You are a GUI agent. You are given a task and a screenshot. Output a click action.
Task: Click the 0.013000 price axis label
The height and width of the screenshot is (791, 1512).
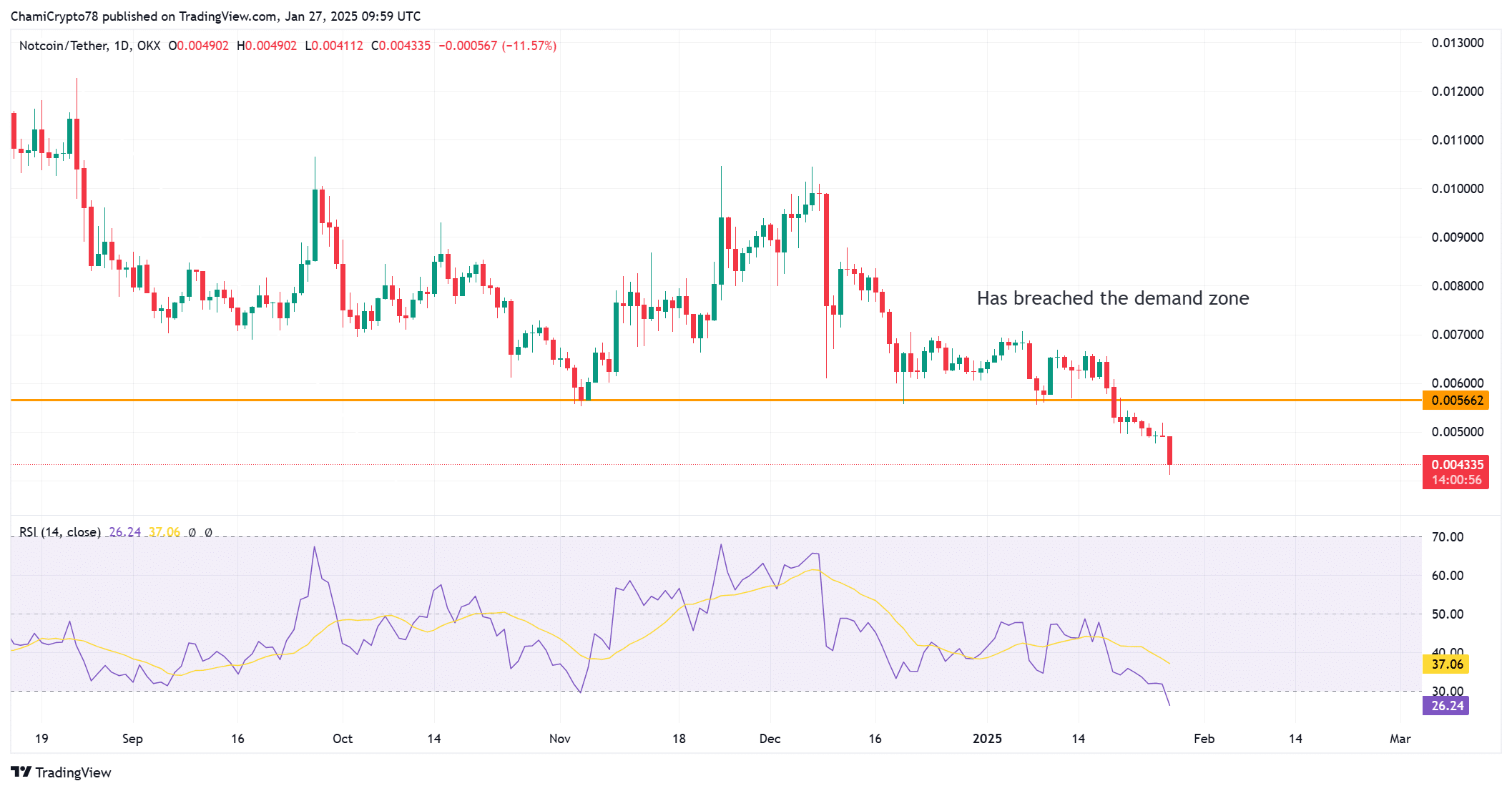tap(1458, 43)
